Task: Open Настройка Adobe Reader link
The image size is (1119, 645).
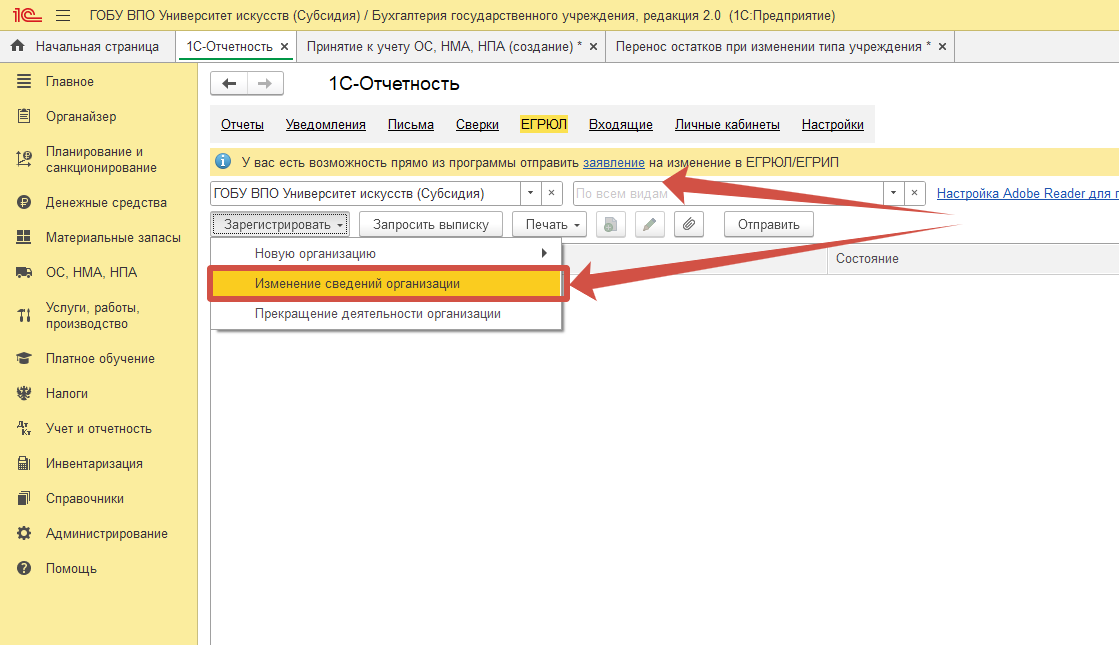Action: pyautogui.click(x=1027, y=193)
